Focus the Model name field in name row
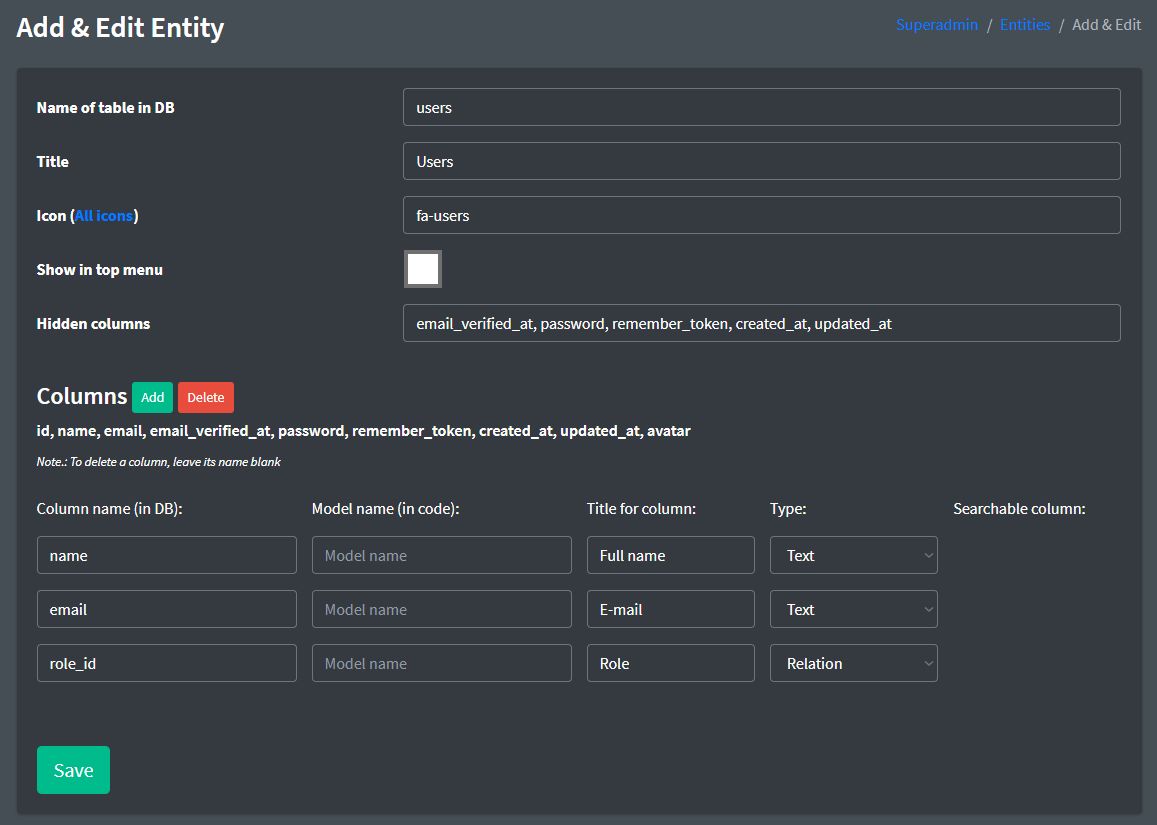Image resolution: width=1157 pixels, height=825 pixels. click(x=441, y=555)
